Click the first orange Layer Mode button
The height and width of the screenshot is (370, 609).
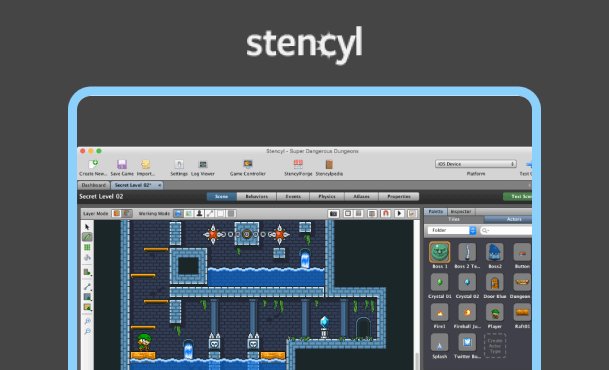(x=117, y=214)
